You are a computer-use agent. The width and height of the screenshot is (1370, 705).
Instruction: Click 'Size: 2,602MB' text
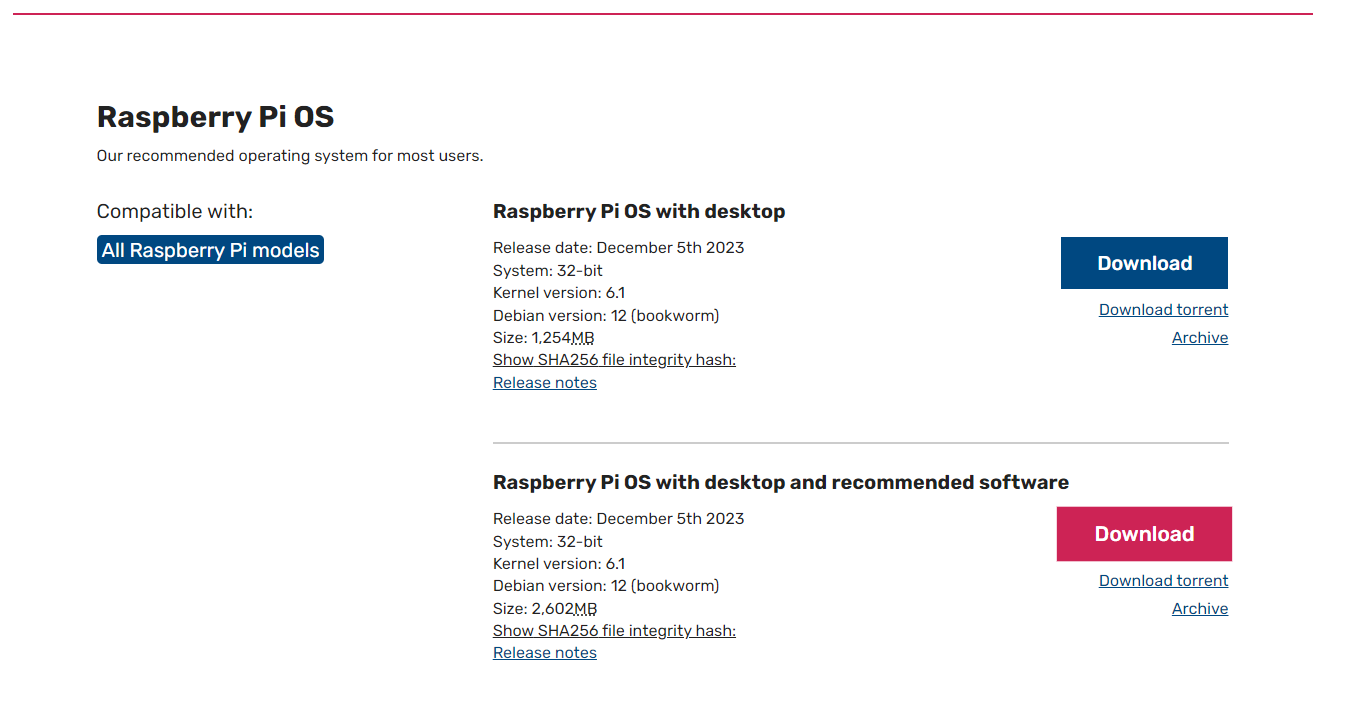point(545,609)
